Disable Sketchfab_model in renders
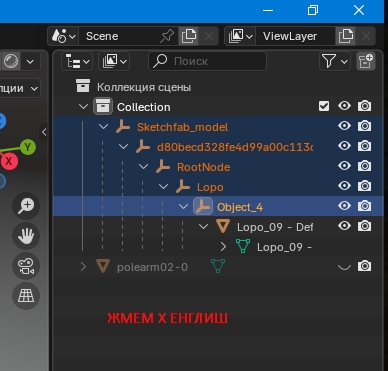The width and height of the screenshot is (388, 371). click(365, 126)
